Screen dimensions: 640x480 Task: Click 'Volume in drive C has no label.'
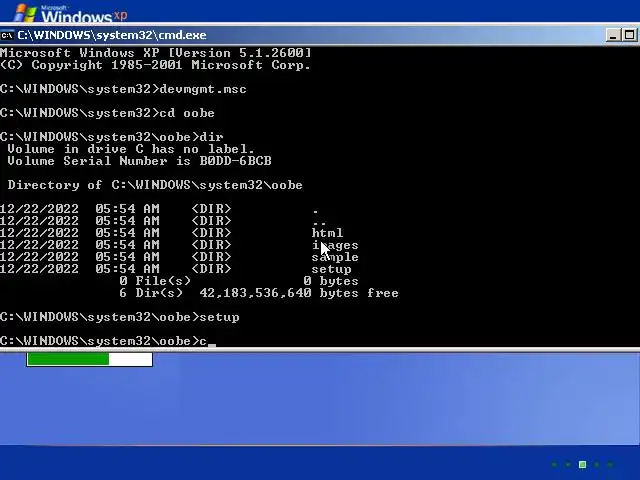tap(131, 149)
